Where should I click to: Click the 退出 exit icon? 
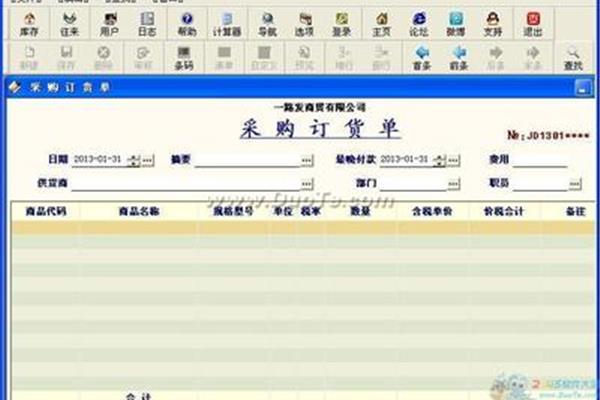(x=533, y=24)
